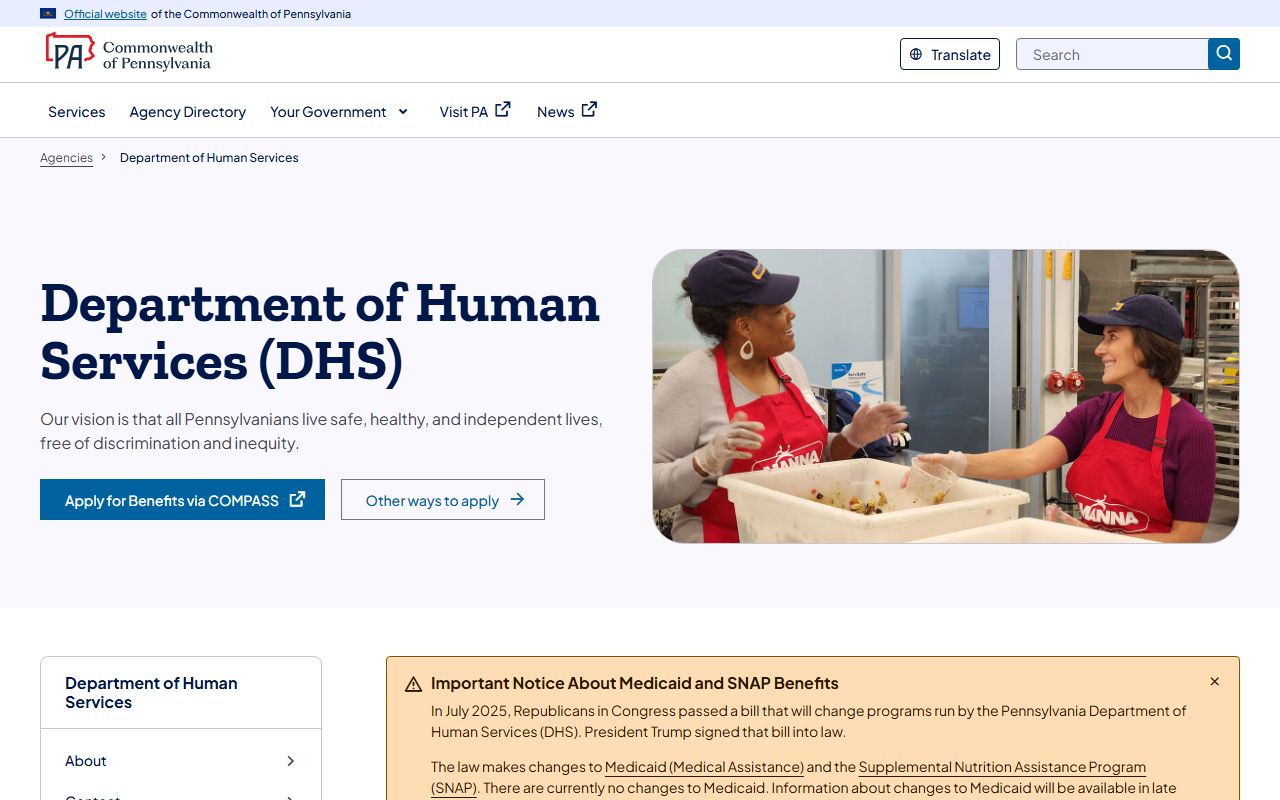Click the Other ways to apply button

click(x=443, y=500)
